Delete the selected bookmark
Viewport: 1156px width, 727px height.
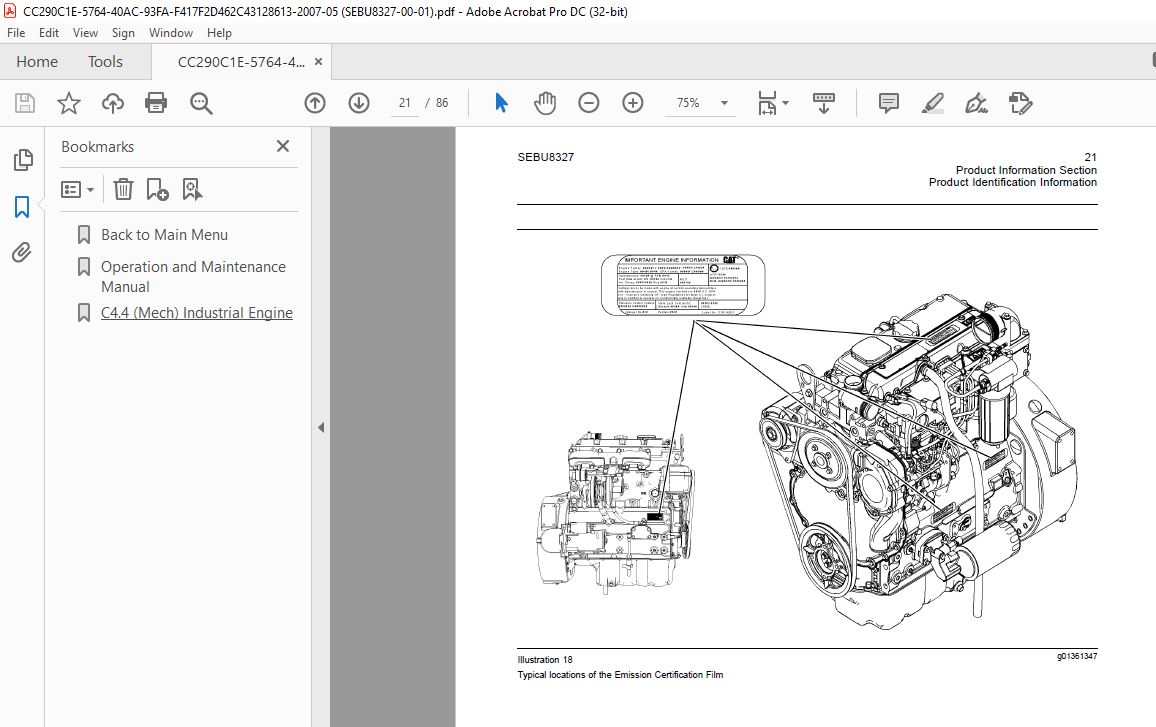(x=123, y=189)
